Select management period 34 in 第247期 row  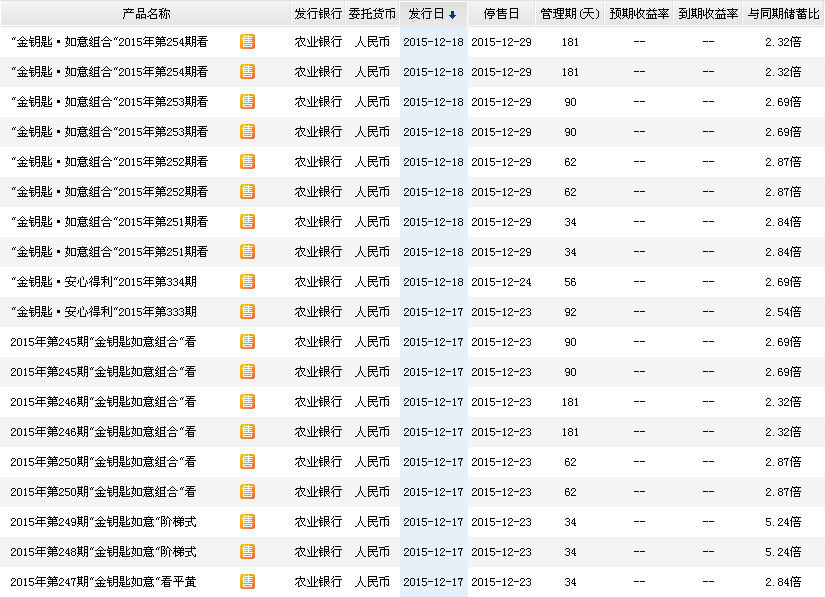pyautogui.click(x=570, y=582)
